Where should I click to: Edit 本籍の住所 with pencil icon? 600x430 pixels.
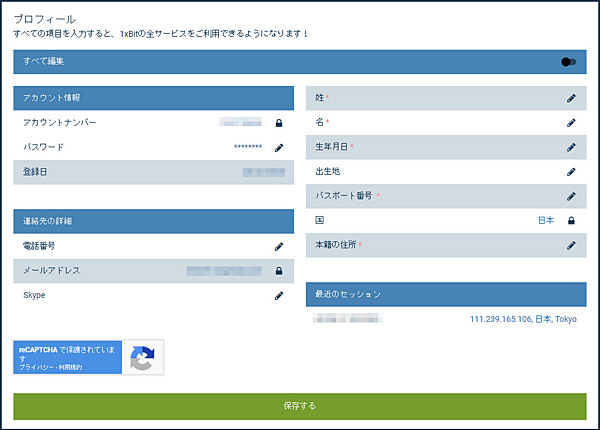[571, 245]
